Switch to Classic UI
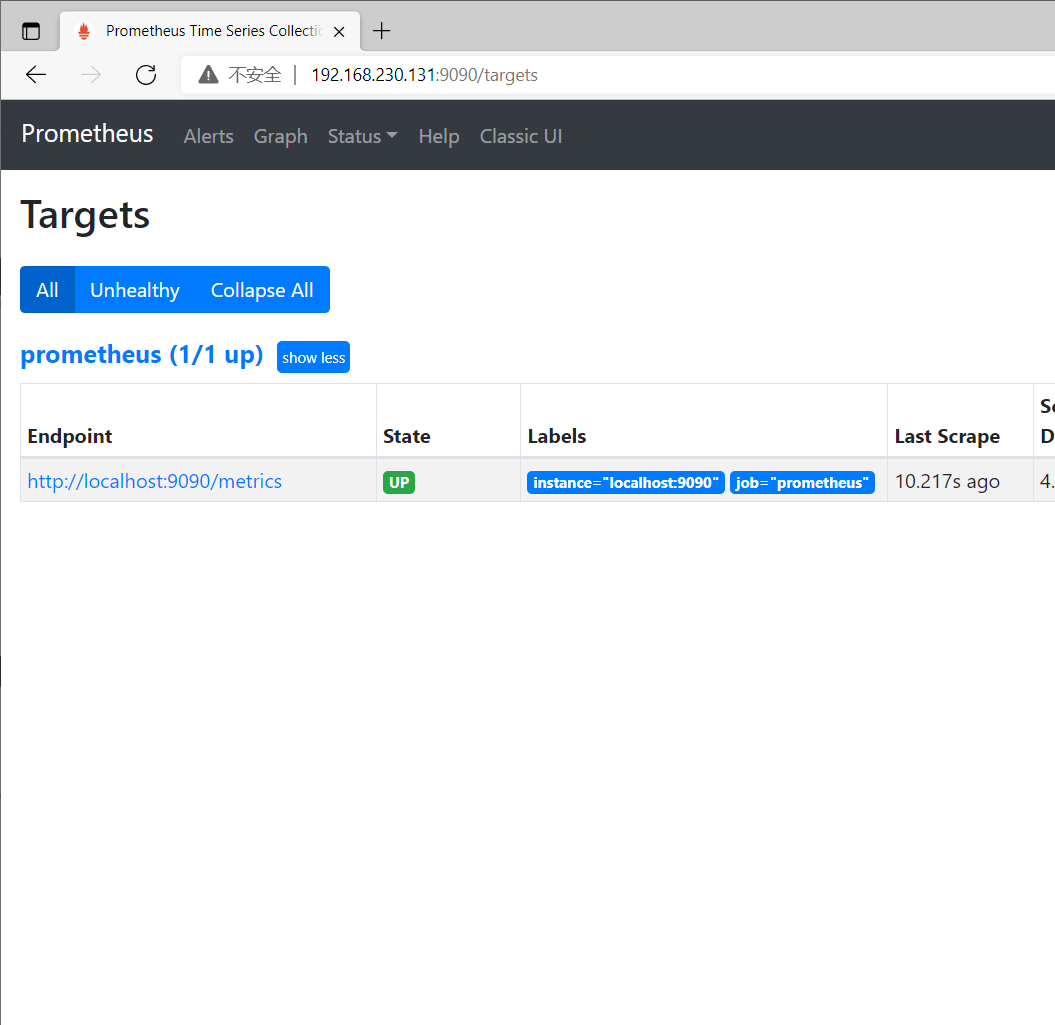This screenshot has height=1025, width=1055. [x=521, y=137]
